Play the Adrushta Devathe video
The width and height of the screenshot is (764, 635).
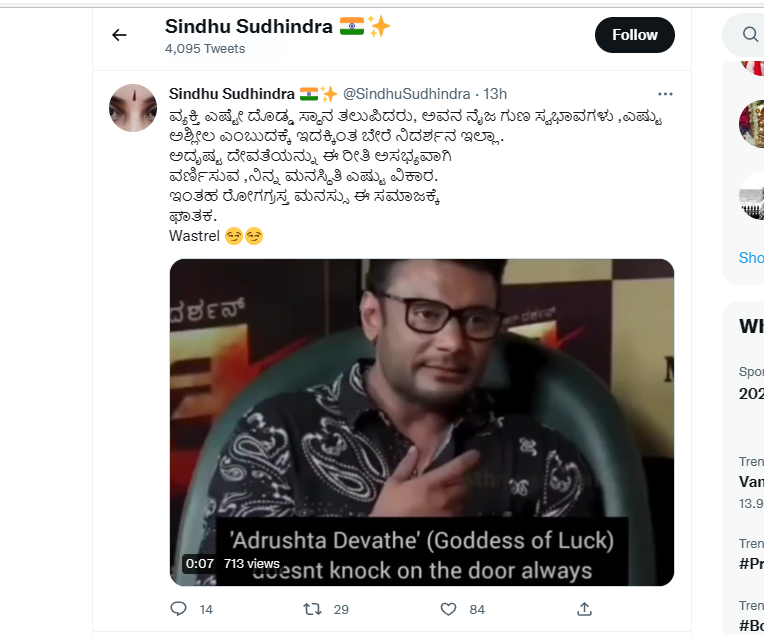[421, 422]
